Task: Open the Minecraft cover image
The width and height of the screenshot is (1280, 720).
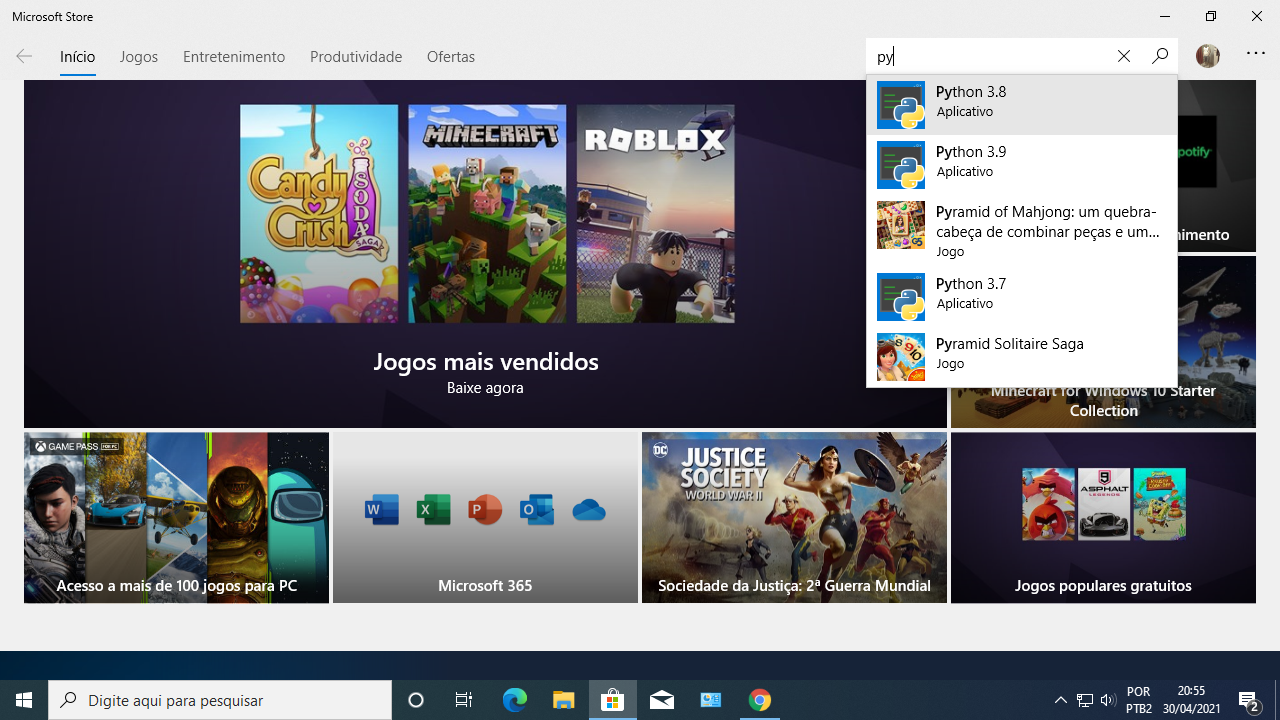Action: [x=487, y=214]
